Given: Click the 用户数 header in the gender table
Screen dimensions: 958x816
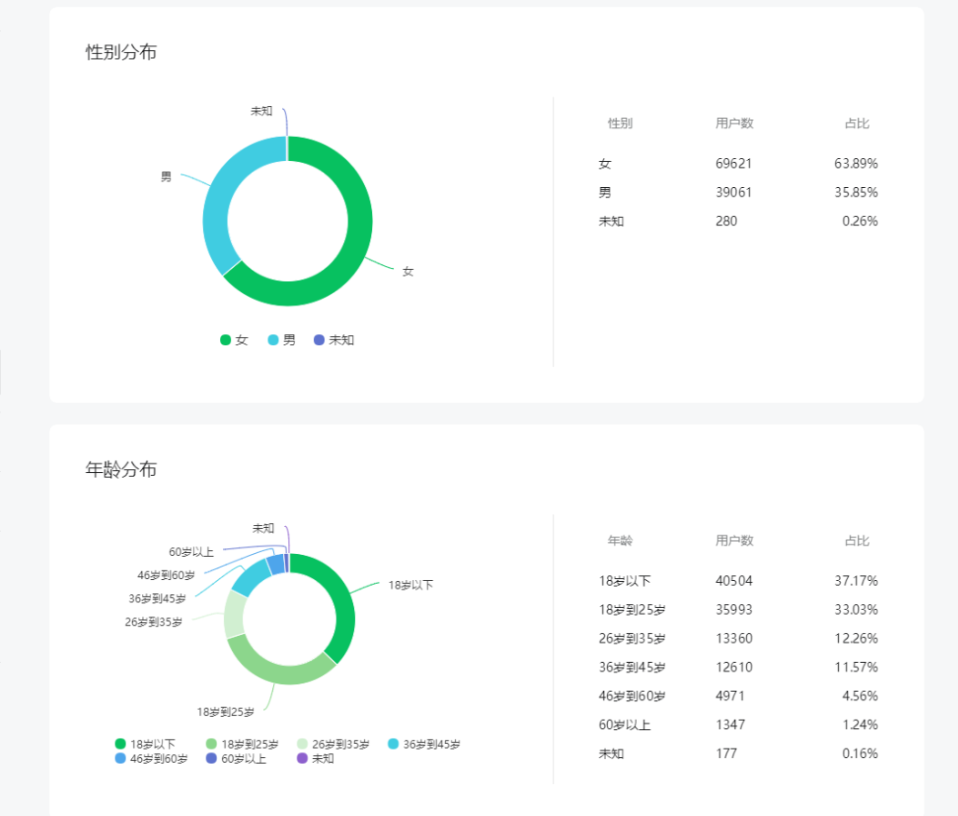Looking at the screenshot, I should [734, 123].
